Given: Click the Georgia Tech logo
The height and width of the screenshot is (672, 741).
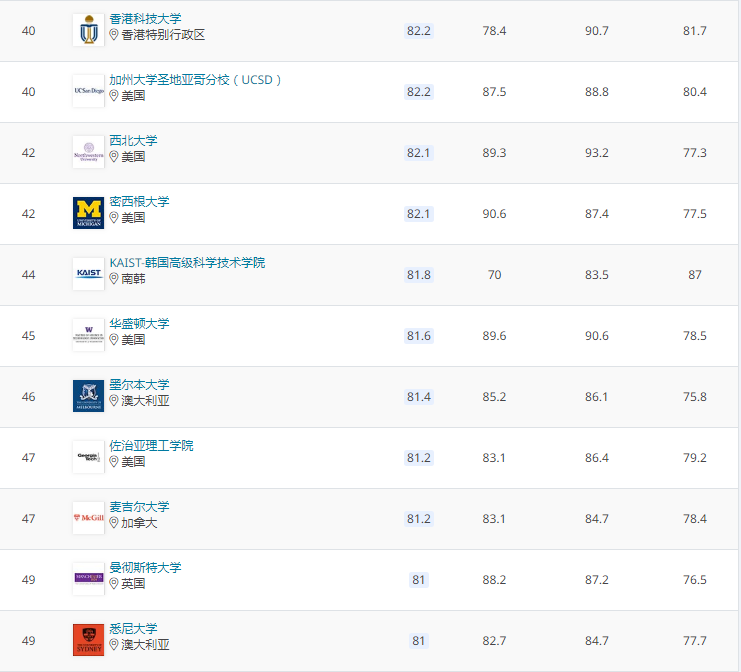Looking at the screenshot, I should point(88,457).
